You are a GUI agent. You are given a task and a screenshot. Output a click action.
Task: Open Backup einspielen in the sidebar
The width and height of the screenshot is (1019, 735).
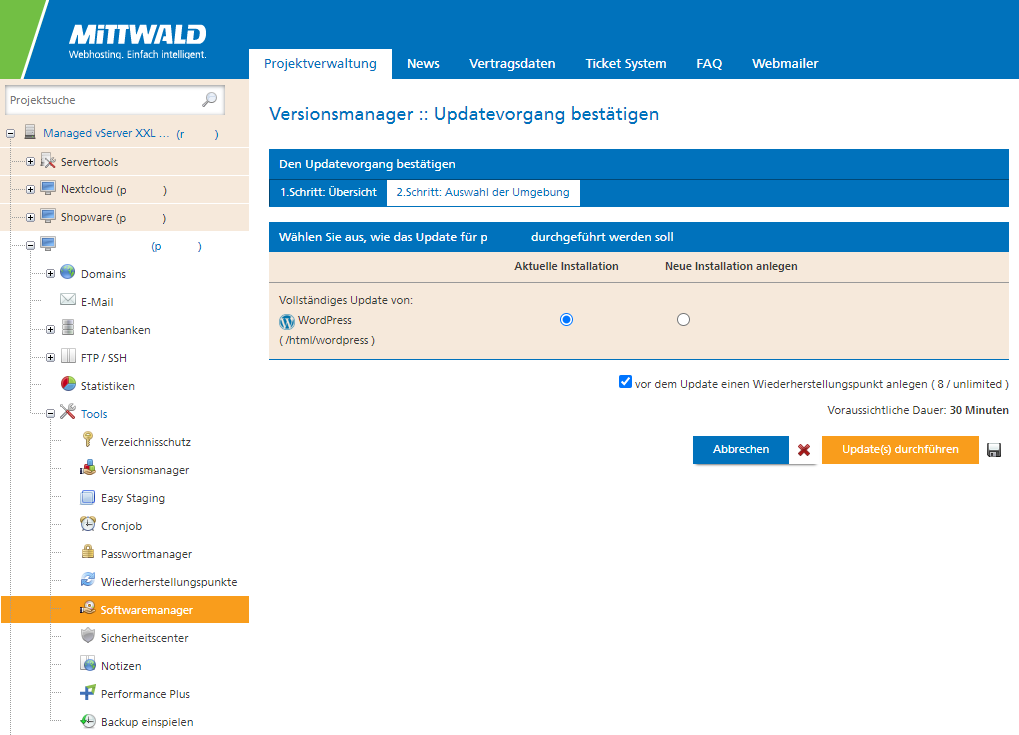tap(147, 722)
